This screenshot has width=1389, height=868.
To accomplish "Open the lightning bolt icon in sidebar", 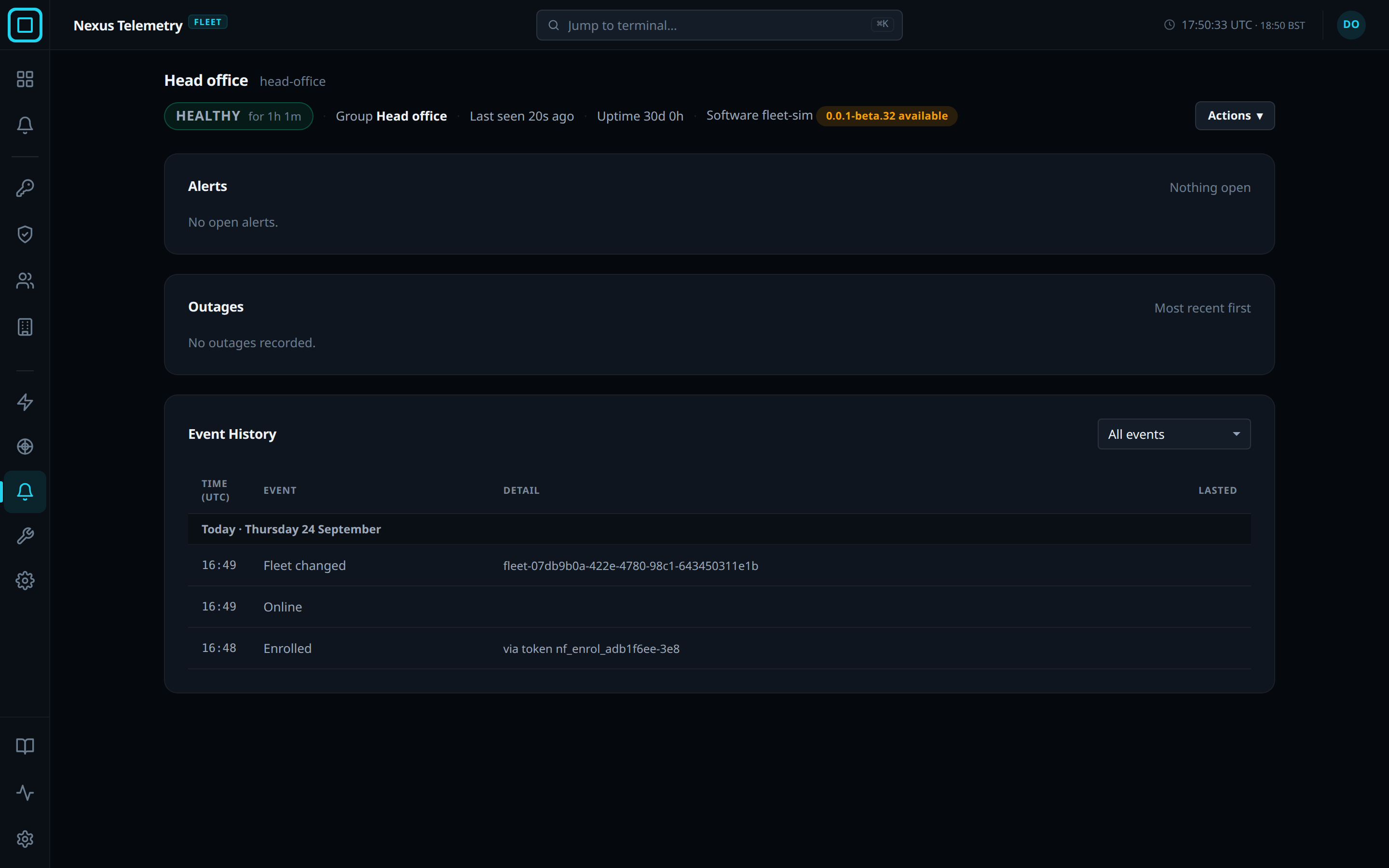I will point(25,402).
